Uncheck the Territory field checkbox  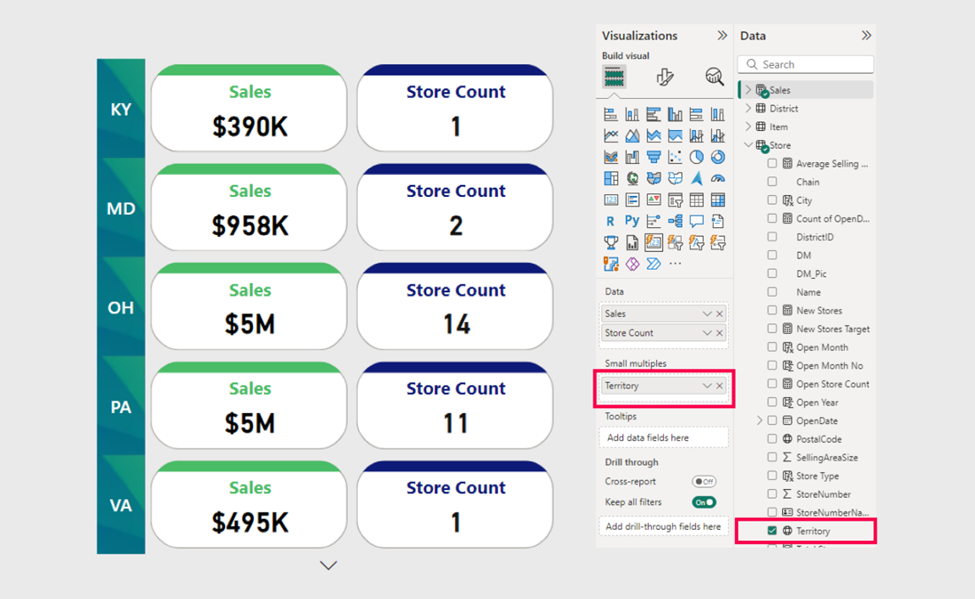(x=772, y=531)
